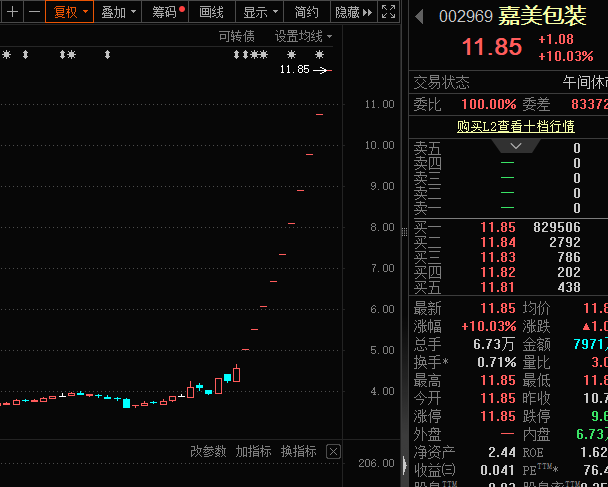Viewport: 608px width, 487px height.
Task: Click the back triangle beside stock code 002969
Action: pos(419,17)
